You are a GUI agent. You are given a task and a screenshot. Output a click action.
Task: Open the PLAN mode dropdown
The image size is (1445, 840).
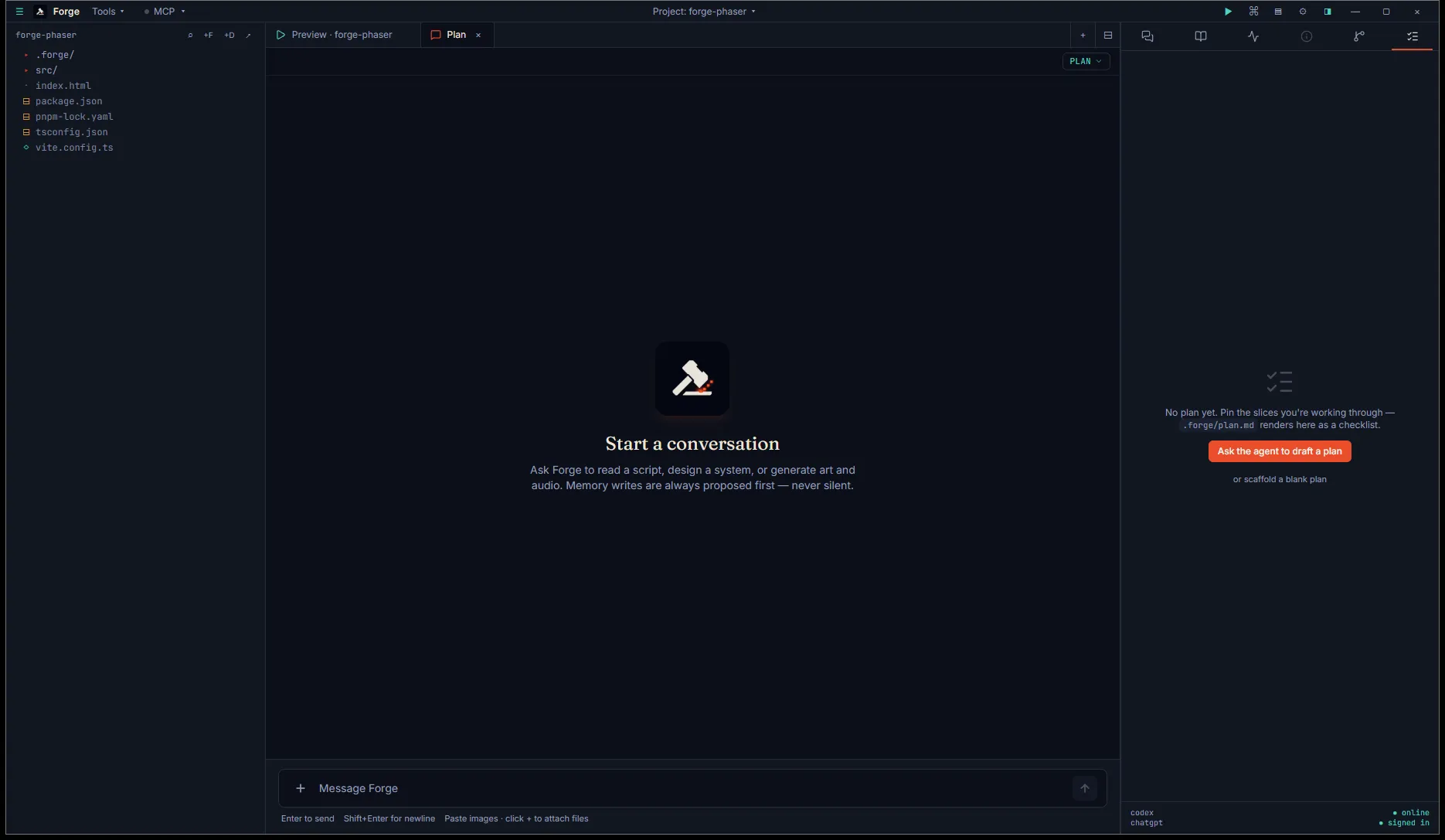(x=1086, y=61)
